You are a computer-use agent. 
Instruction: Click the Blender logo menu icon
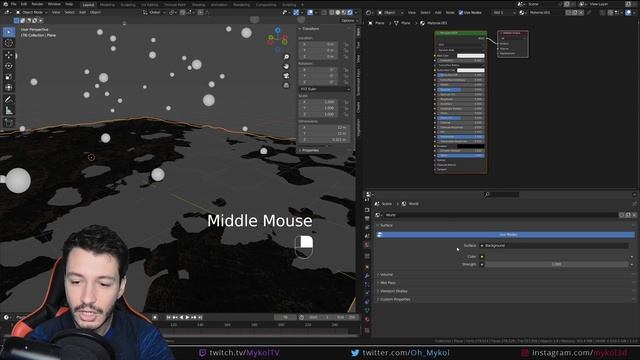pyautogui.click(x=5, y=4)
